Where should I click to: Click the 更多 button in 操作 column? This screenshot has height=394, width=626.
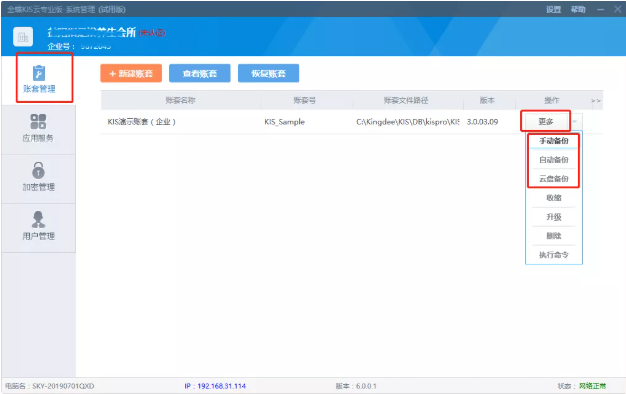(546, 121)
